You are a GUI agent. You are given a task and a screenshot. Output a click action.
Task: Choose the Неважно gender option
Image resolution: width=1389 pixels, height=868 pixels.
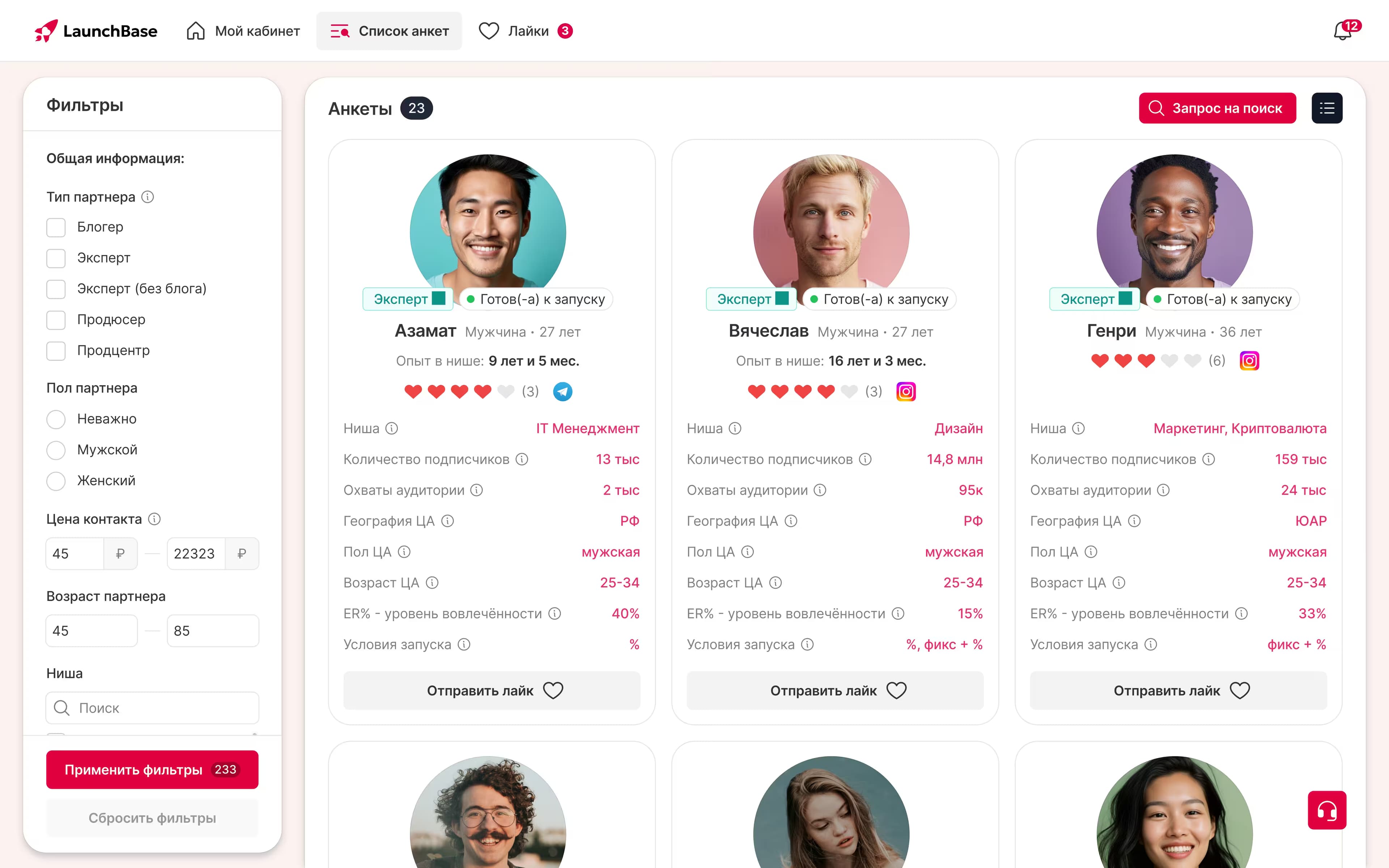pyautogui.click(x=56, y=419)
